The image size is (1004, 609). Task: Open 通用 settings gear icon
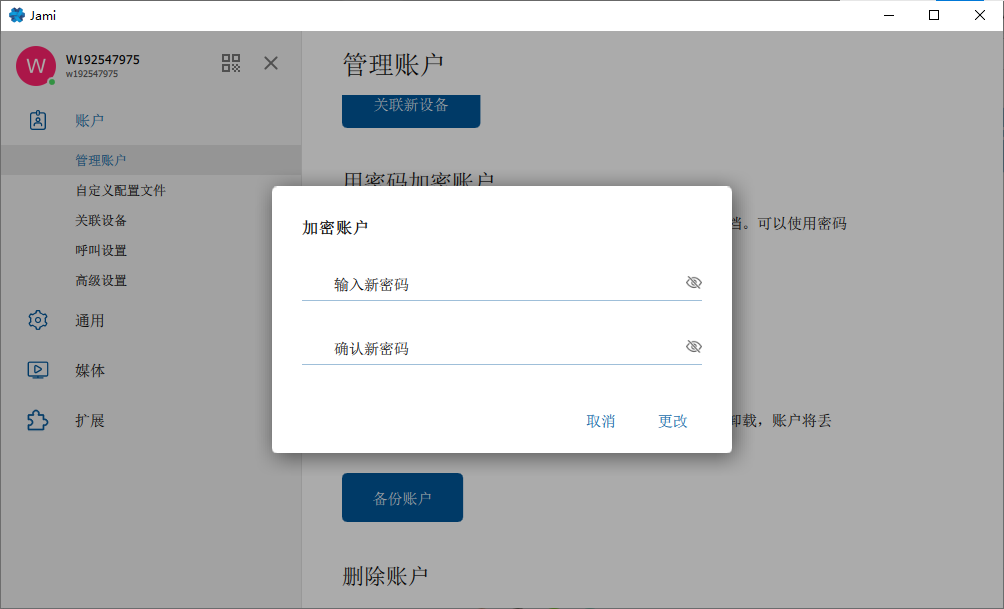click(38, 320)
